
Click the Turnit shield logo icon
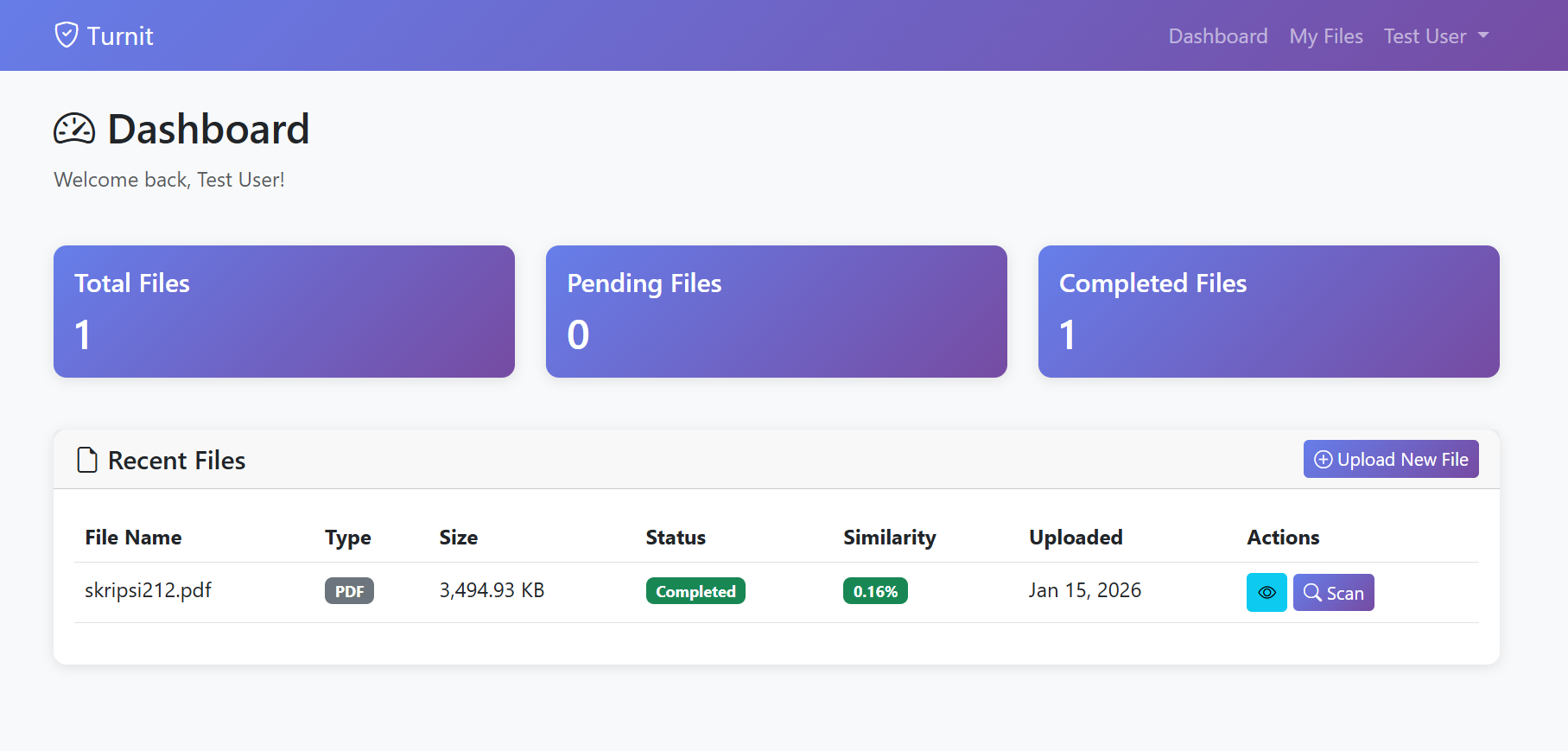click(67, 35)
